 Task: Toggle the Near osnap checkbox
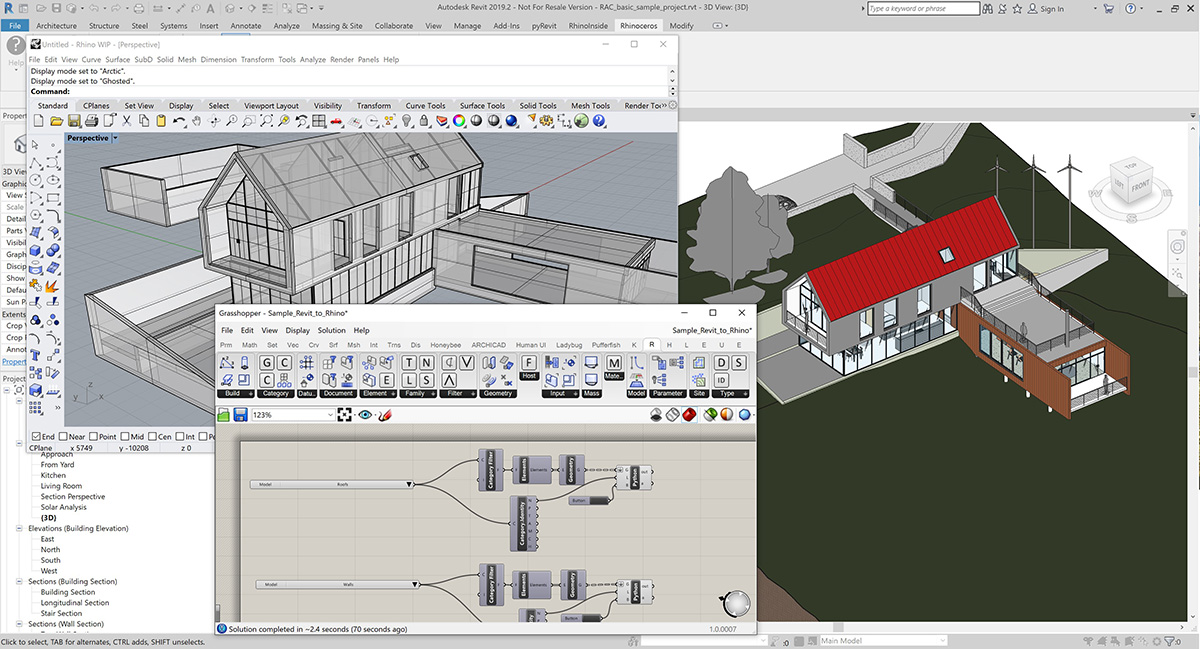click(65, 437)
